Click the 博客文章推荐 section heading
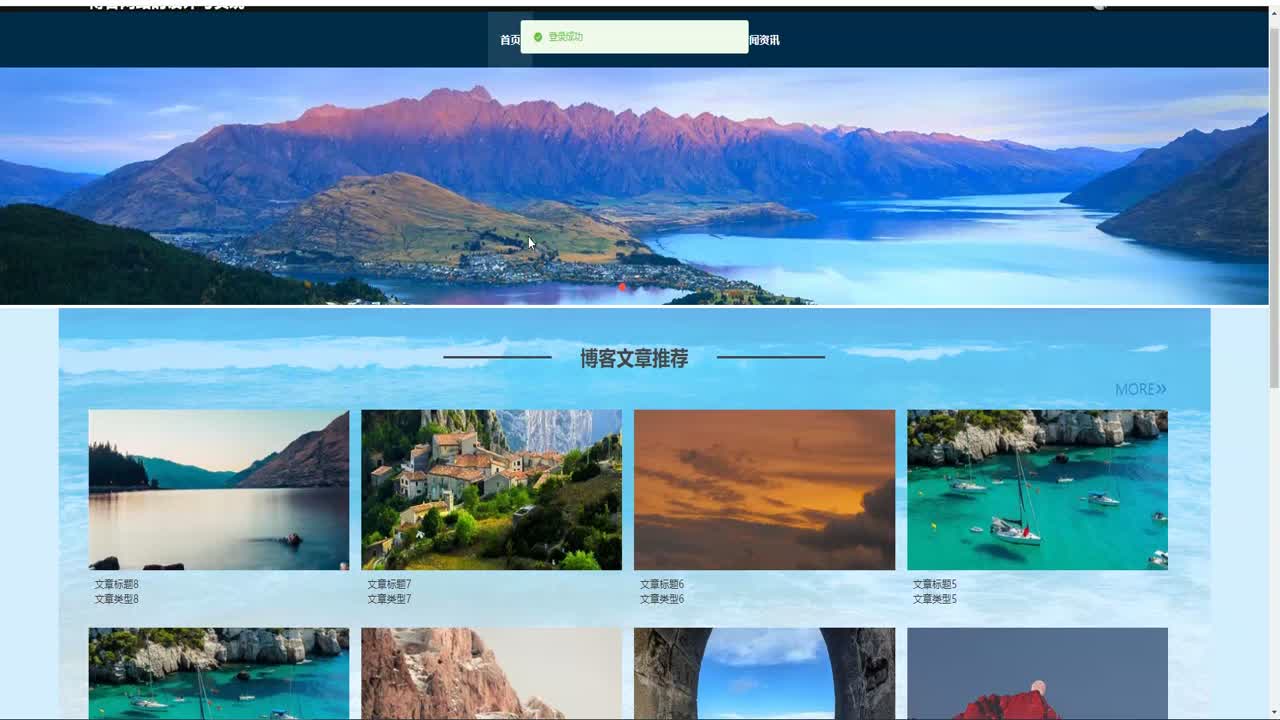This screenshot has width=1280, height=720. [x=634, y=358]
